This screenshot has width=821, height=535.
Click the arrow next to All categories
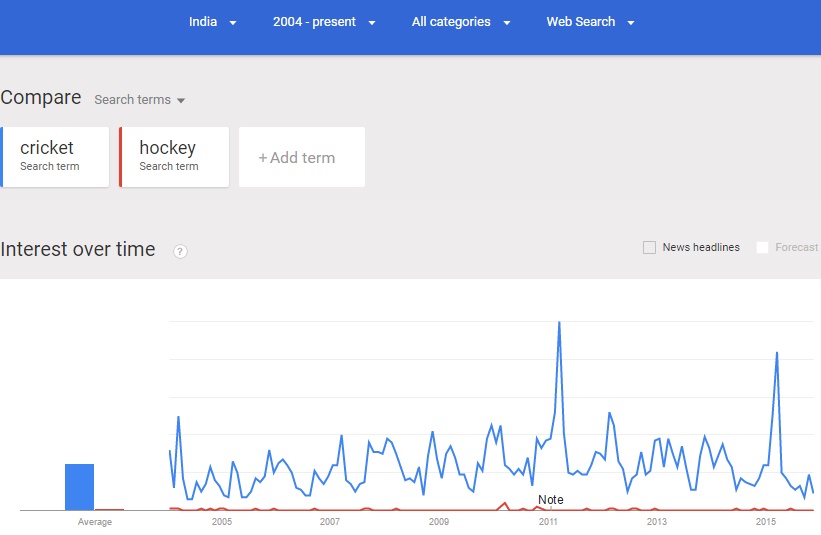pos(506,23)
